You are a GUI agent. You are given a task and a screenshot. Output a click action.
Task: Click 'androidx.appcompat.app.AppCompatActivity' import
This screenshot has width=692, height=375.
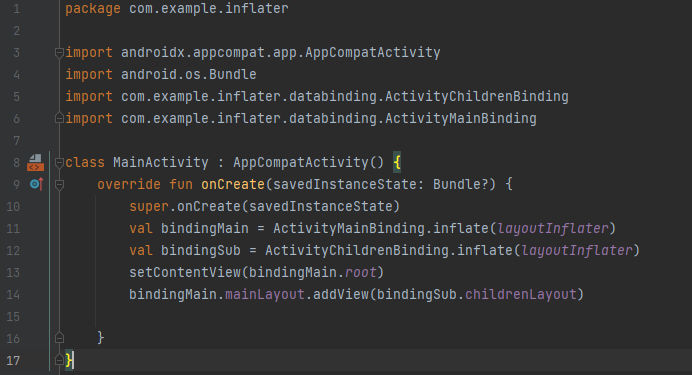[281, 52]
